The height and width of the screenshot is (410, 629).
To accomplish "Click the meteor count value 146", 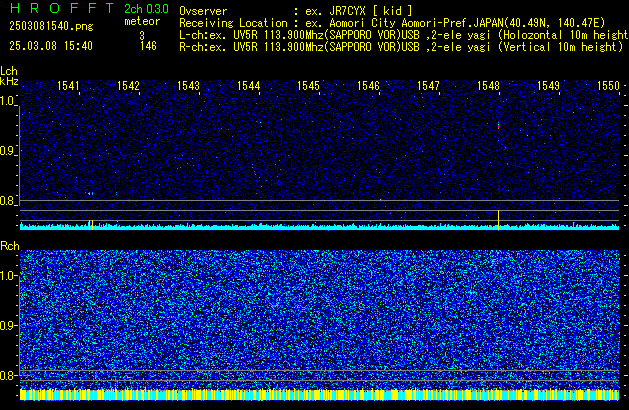I will [x=148, y=46].
